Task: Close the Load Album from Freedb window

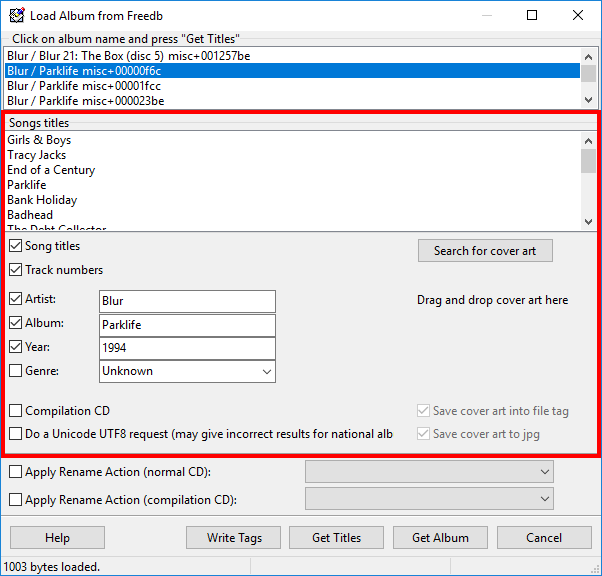Action: pyautogui.click(x=577, y=15)
